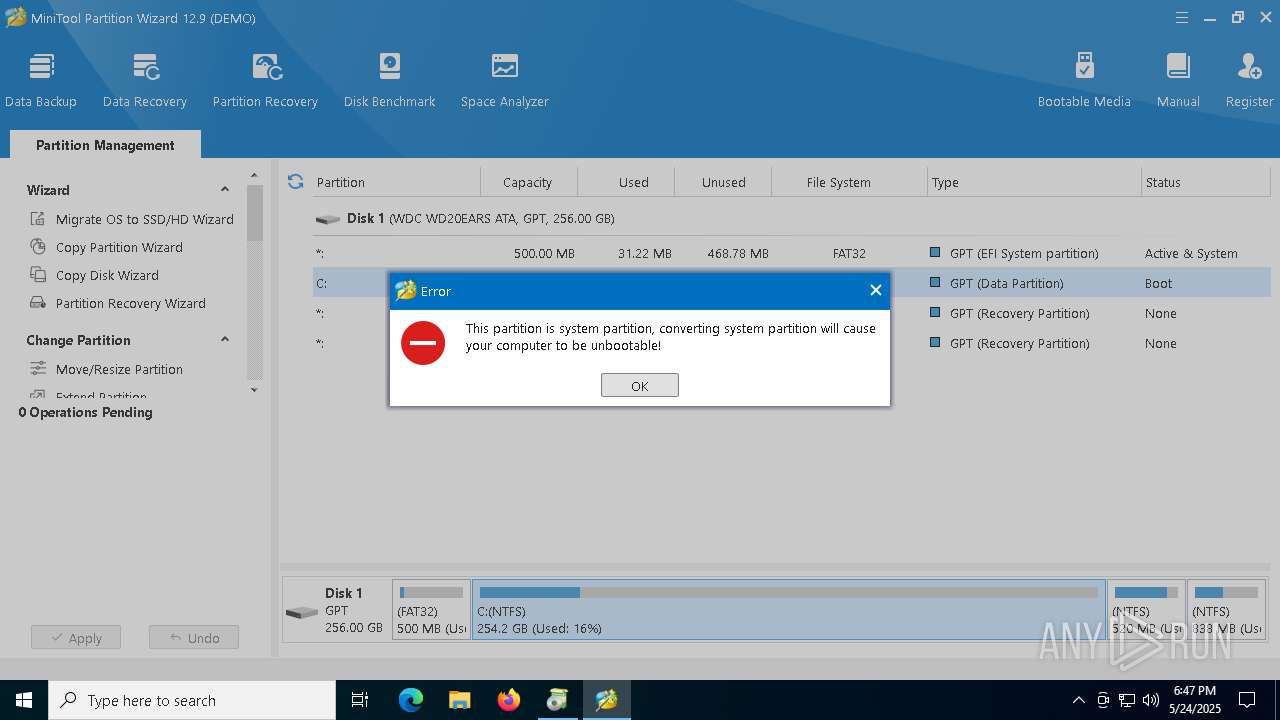Open the Data Backup tool
The image size is (1280, 720).
tap(41, 80)
